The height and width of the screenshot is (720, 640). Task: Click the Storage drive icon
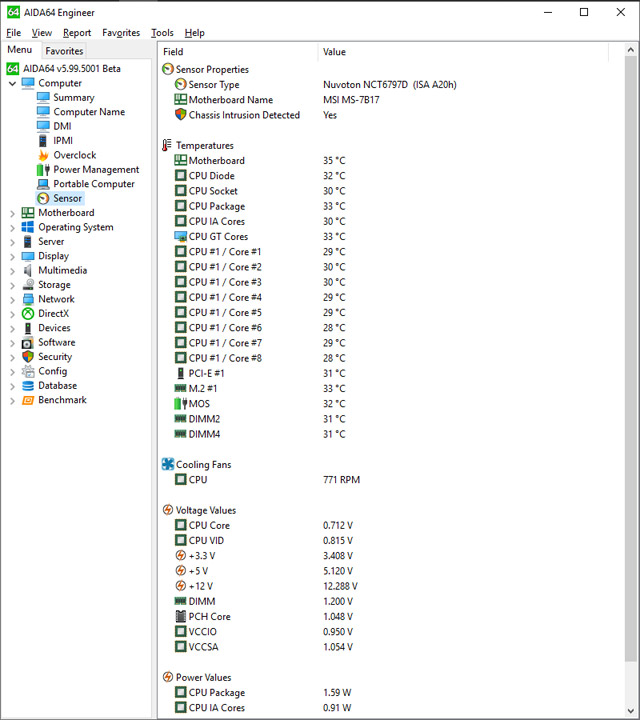[28, 285]
